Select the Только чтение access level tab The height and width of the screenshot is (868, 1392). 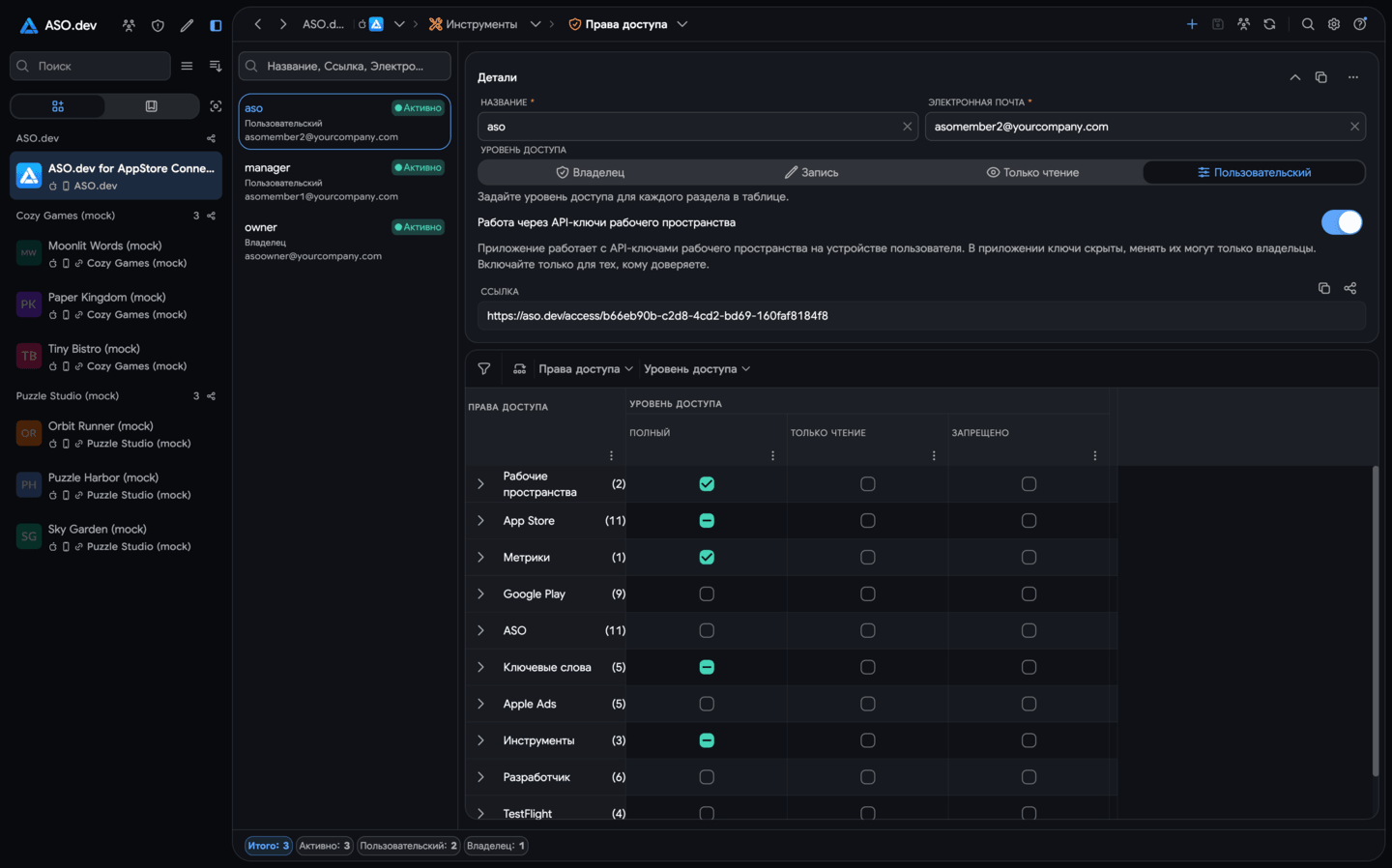(1032, 172)
